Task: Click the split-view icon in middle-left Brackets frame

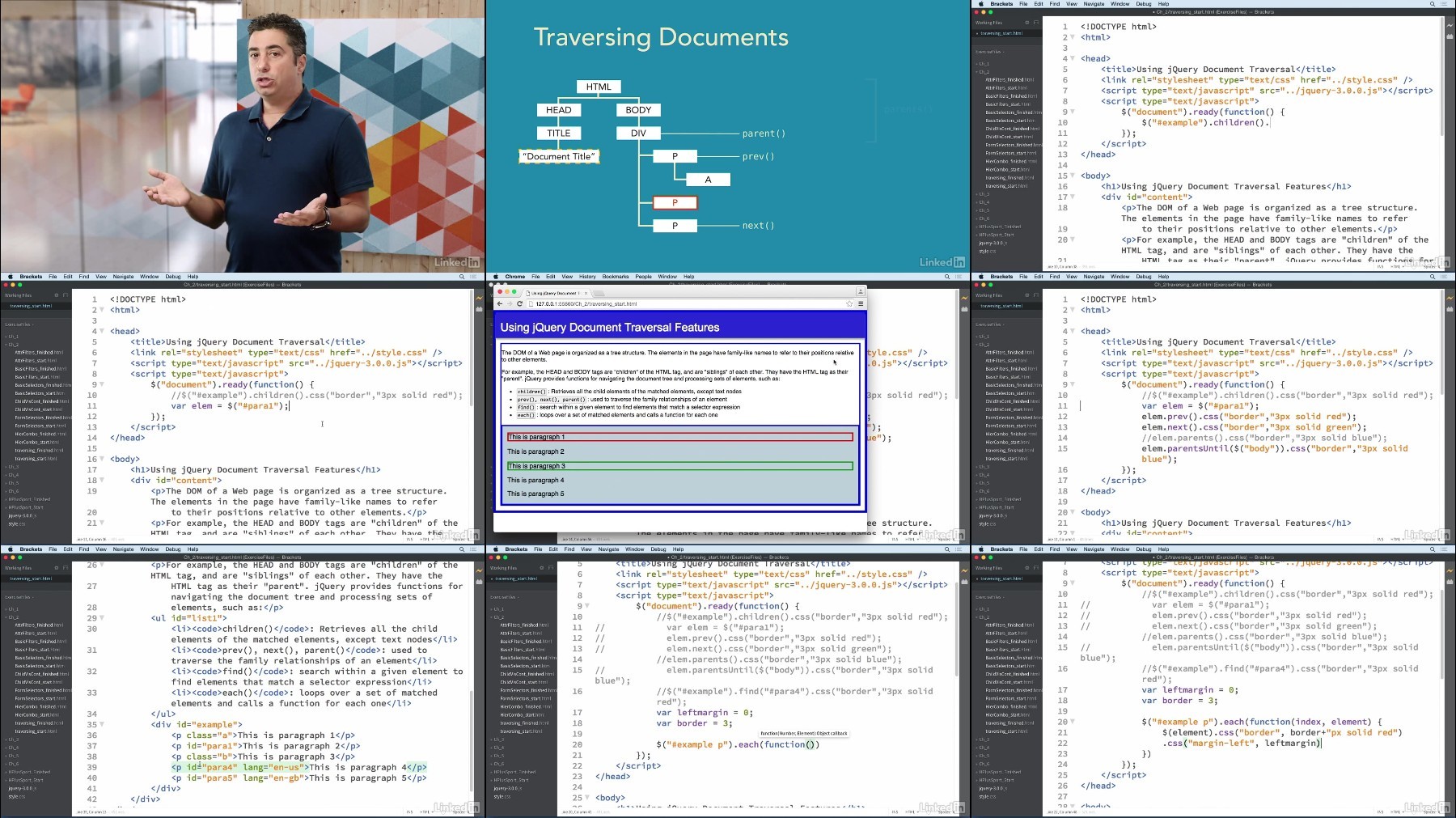Action: click(x=66, y=295)
